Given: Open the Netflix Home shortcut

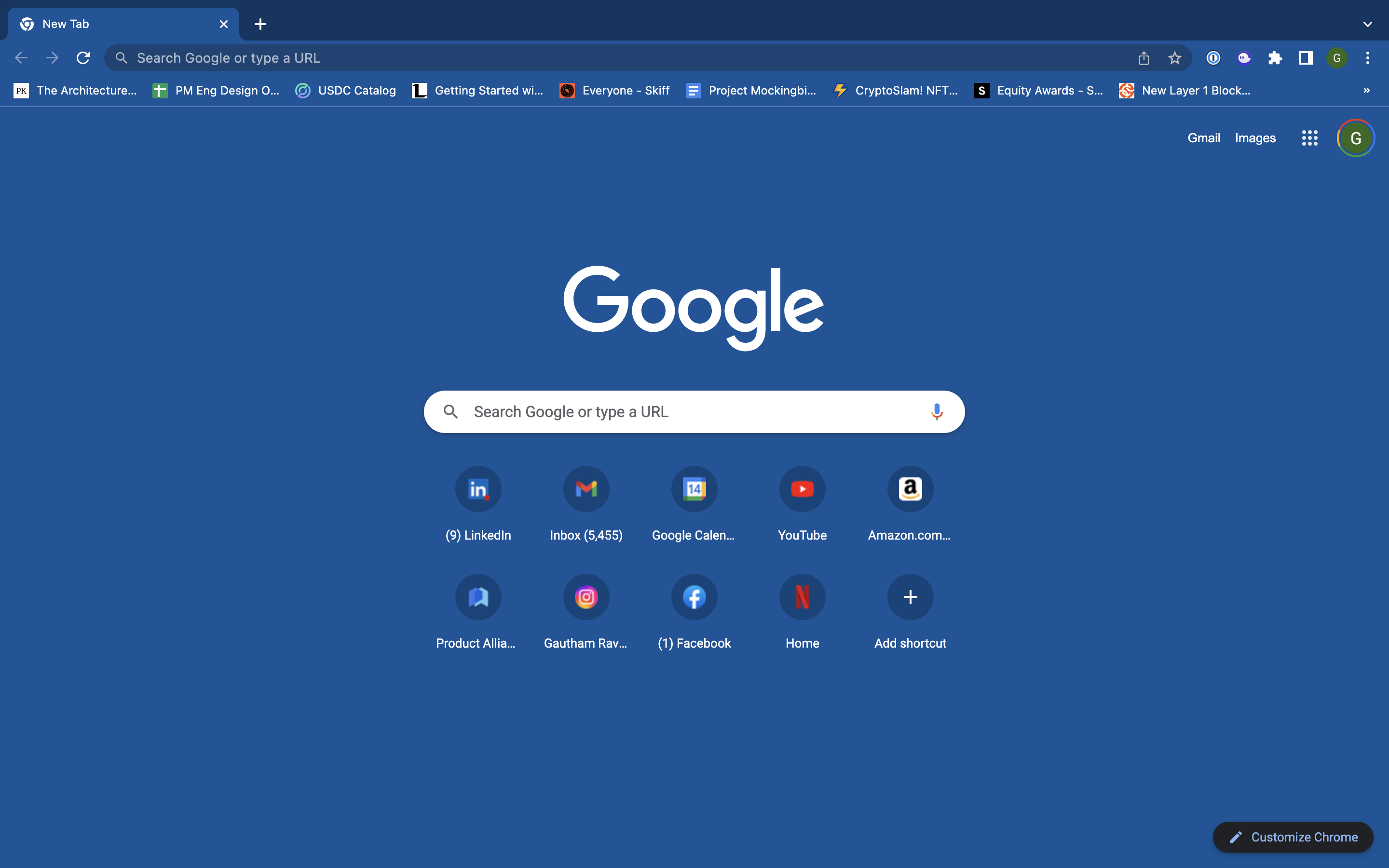Looking at the screenshot, I should tap(803, 612).
